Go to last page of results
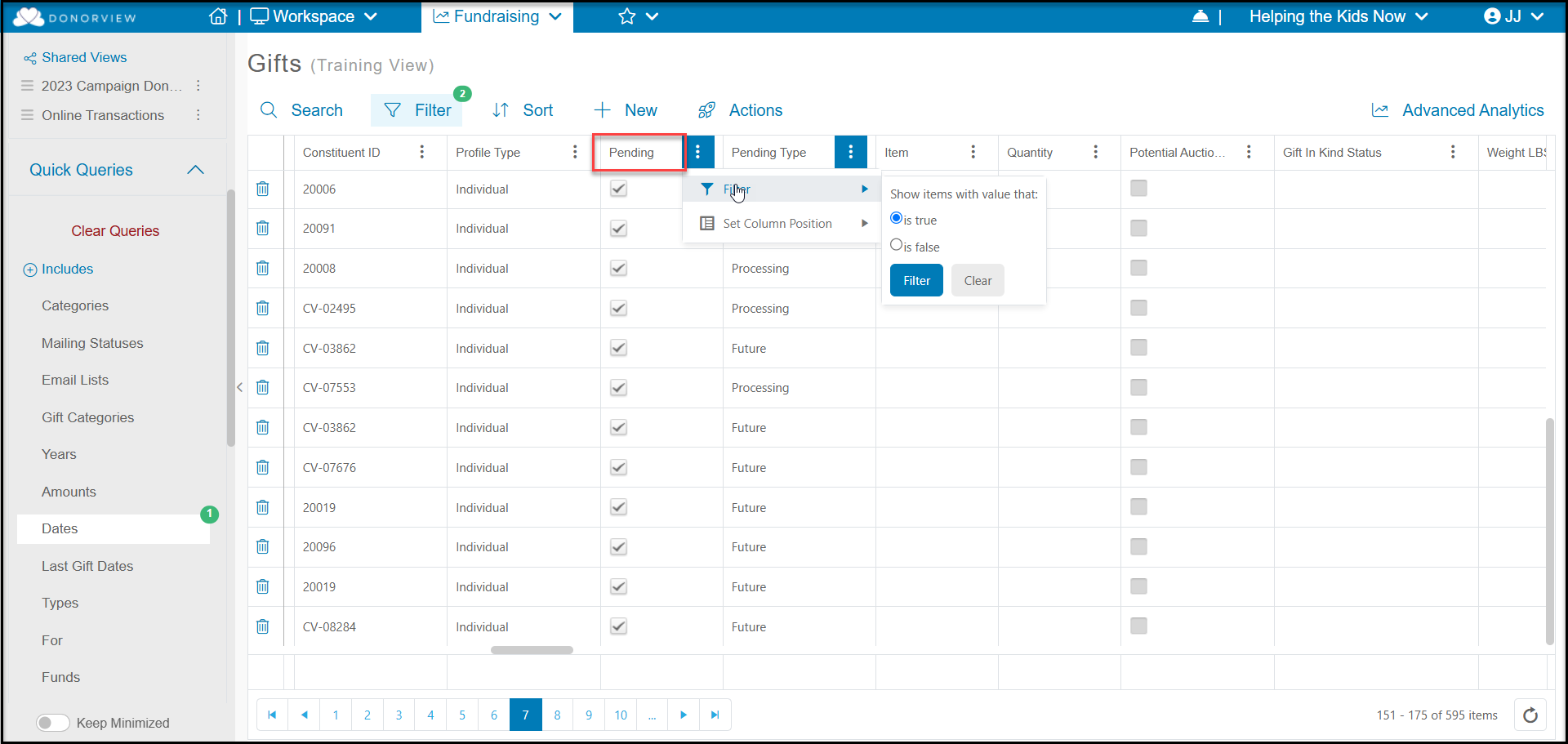This screenshot has height=744, width=1568. click(x=715, y=715)
